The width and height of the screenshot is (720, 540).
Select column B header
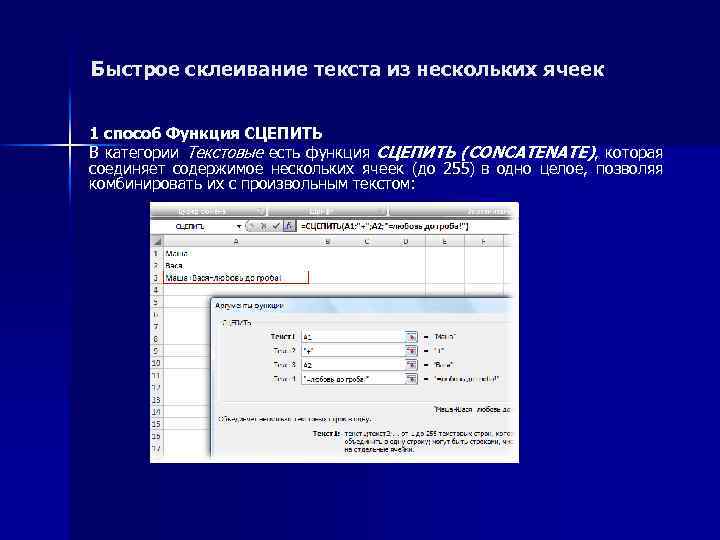(x=327, y=241)
